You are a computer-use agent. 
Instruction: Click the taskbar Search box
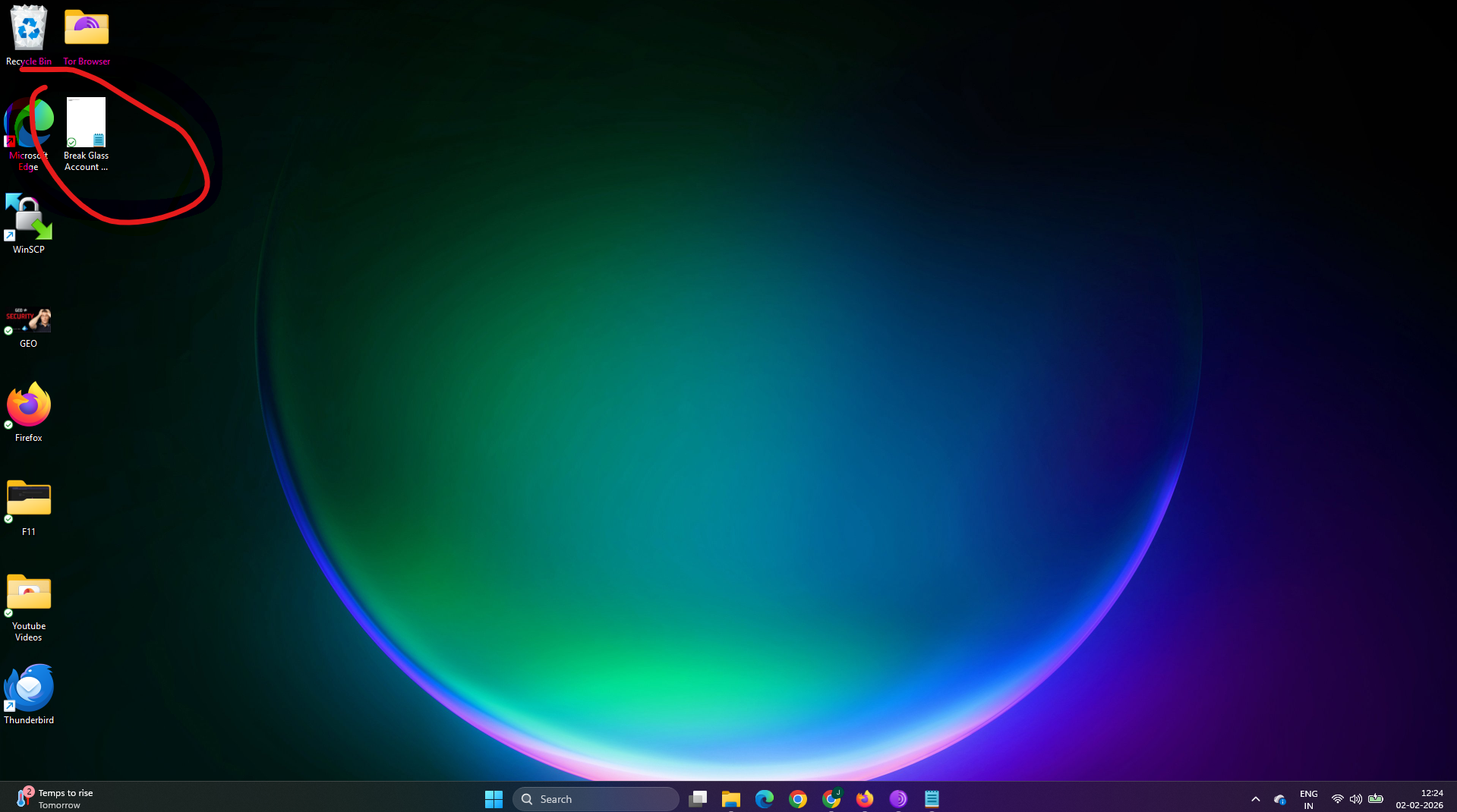[596, 799]
